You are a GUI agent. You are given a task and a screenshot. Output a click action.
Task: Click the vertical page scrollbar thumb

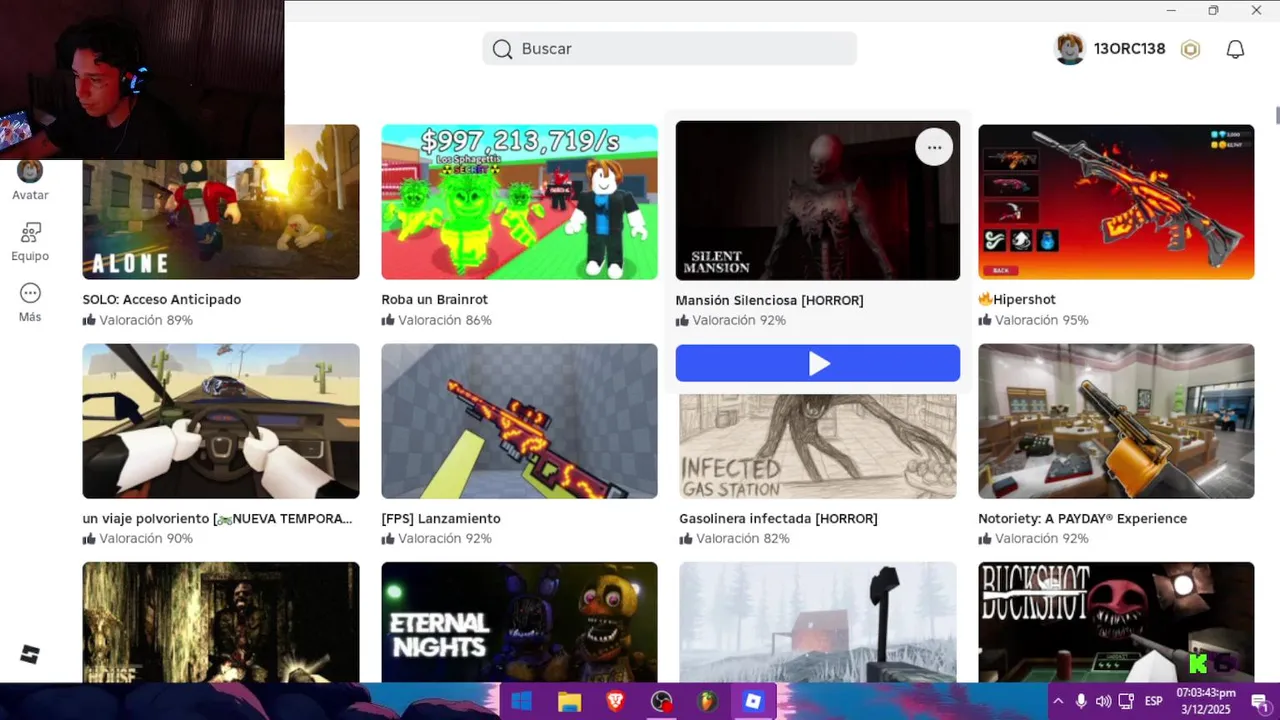tap(1277, 114)
